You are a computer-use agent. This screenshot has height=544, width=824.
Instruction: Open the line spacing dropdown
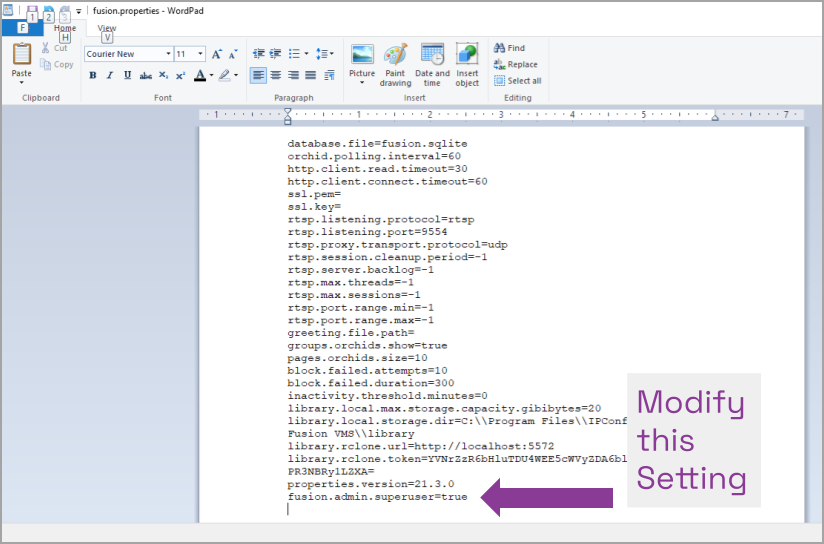325,54
